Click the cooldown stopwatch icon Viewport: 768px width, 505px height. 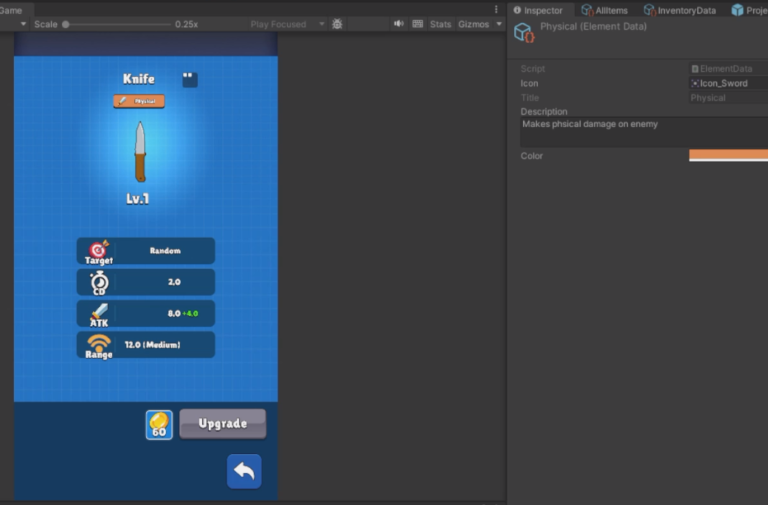tap(98, 282)
